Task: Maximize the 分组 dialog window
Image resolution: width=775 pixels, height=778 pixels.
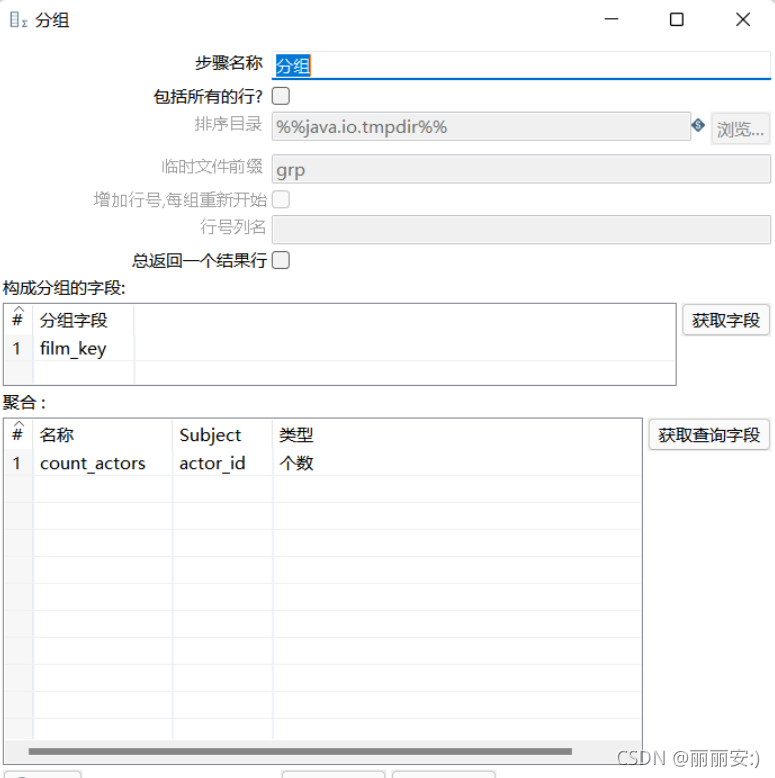Action: coord(677,19)
